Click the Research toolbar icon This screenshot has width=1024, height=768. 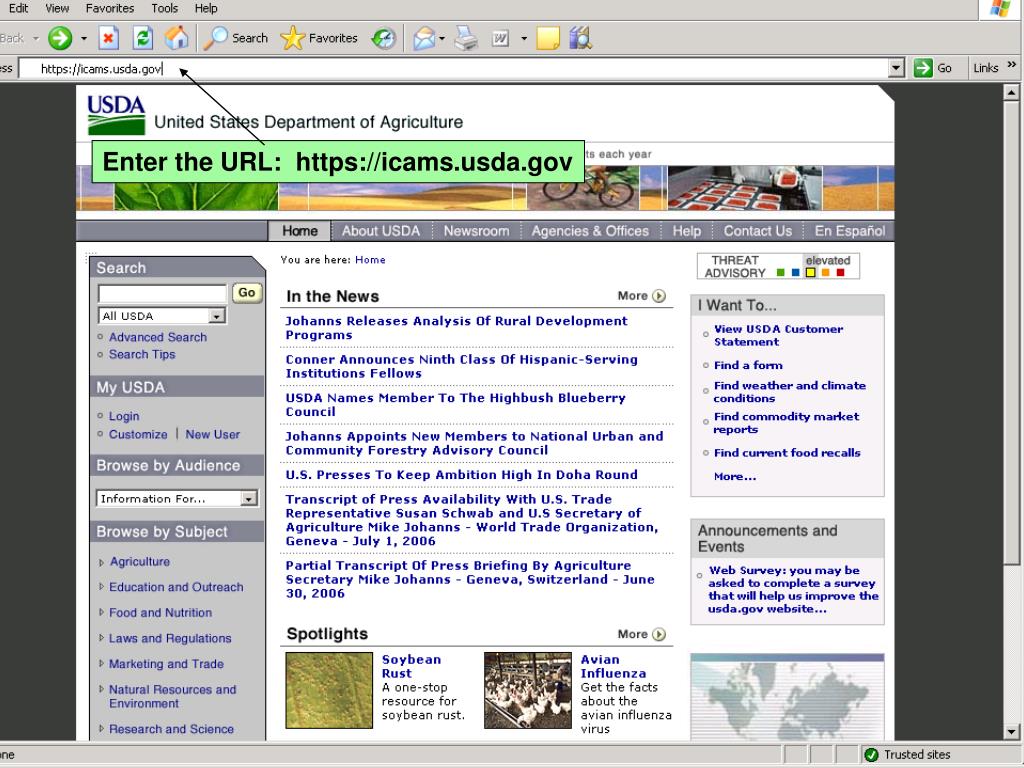click(x=580, y=38)
